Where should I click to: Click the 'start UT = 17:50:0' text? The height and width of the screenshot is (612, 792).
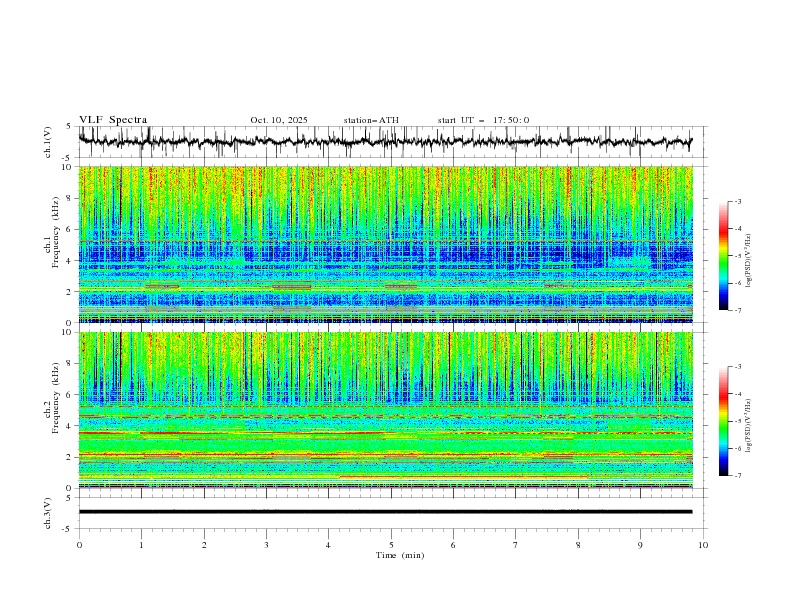point(483,120)
